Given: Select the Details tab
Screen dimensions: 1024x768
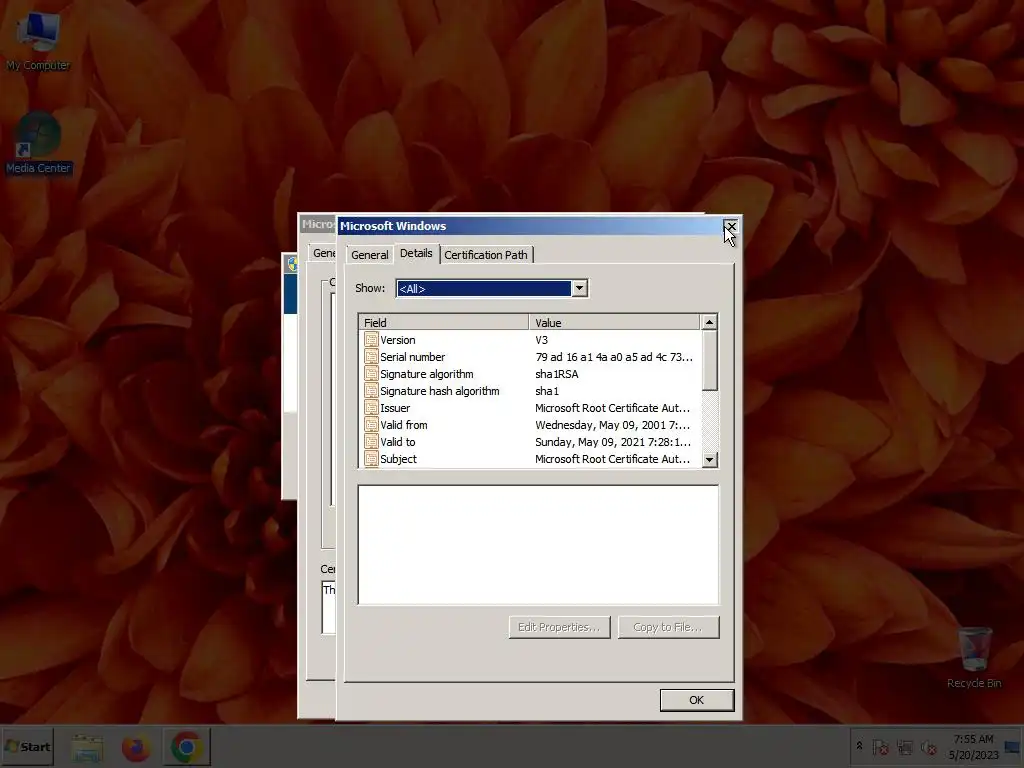Looking at the screenshot, I should point(416,253).
